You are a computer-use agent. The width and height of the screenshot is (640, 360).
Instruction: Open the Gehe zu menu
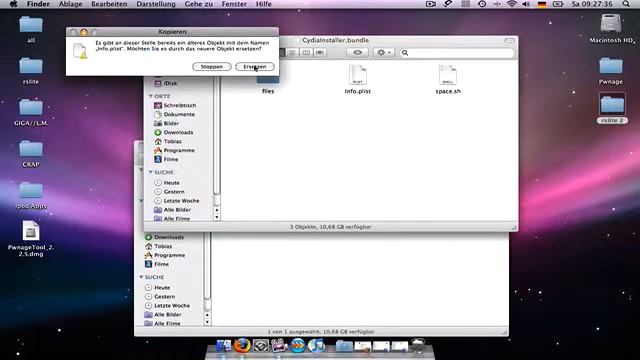point(198,4)
